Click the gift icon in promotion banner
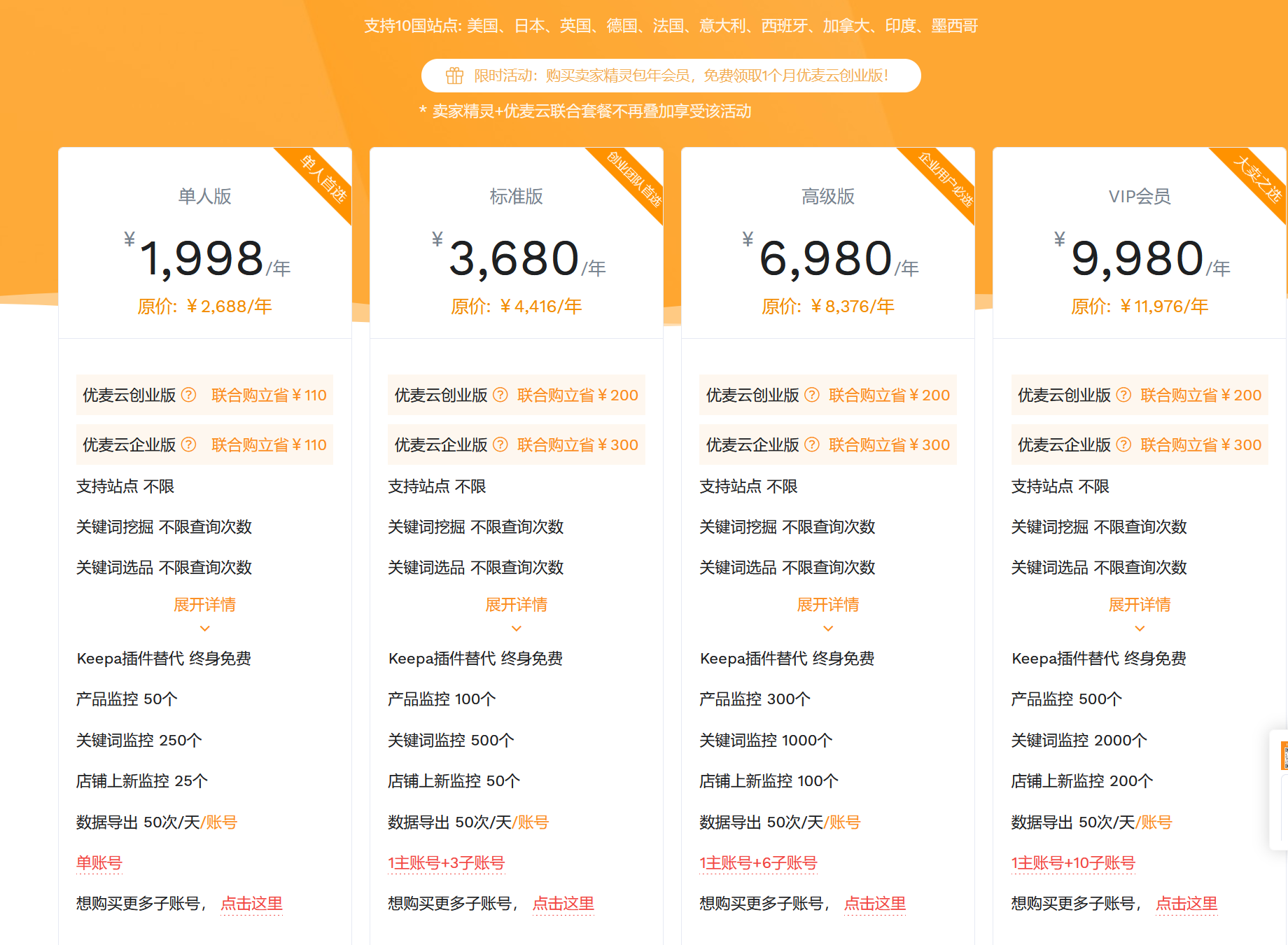 click(x=455, y=76)
